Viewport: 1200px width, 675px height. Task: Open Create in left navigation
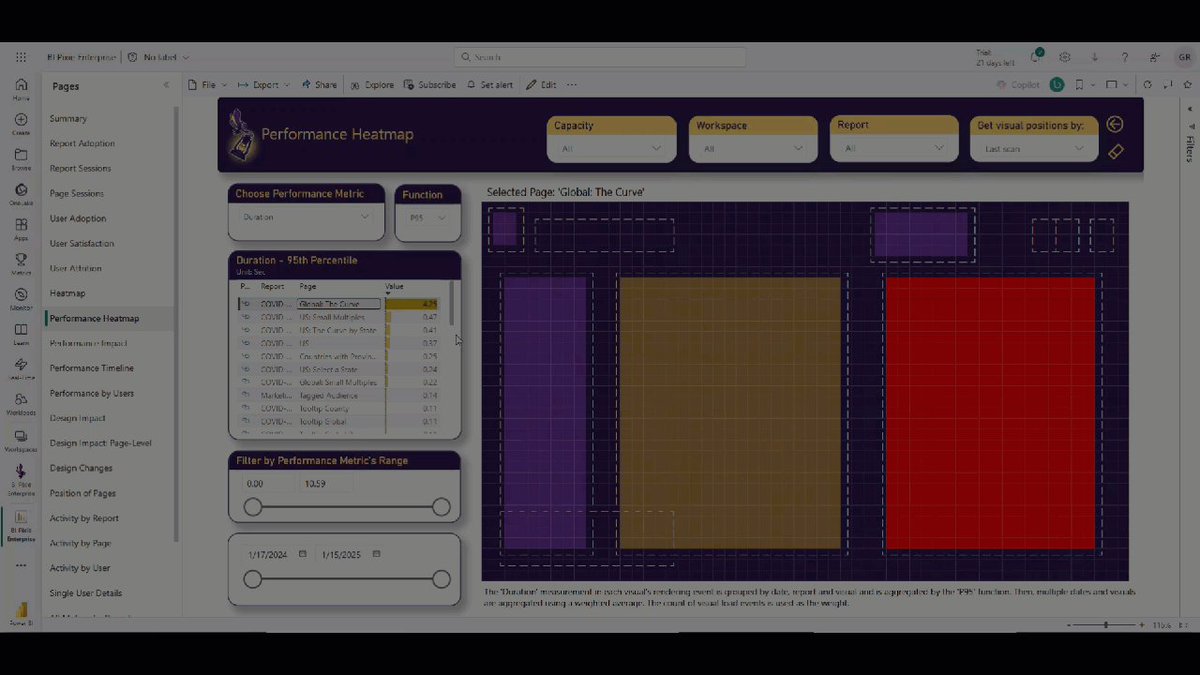[21, 124]
